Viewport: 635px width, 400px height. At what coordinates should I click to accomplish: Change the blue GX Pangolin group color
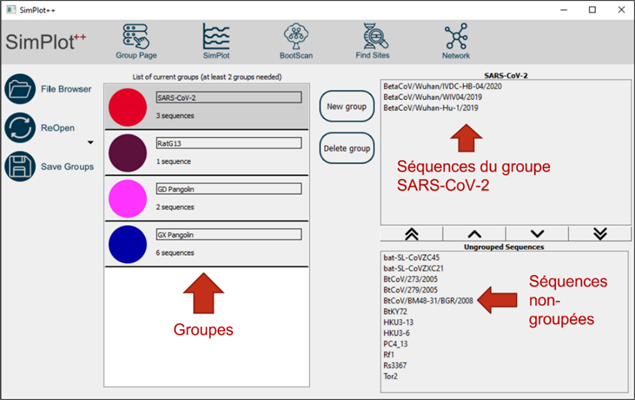coord(128,245)
